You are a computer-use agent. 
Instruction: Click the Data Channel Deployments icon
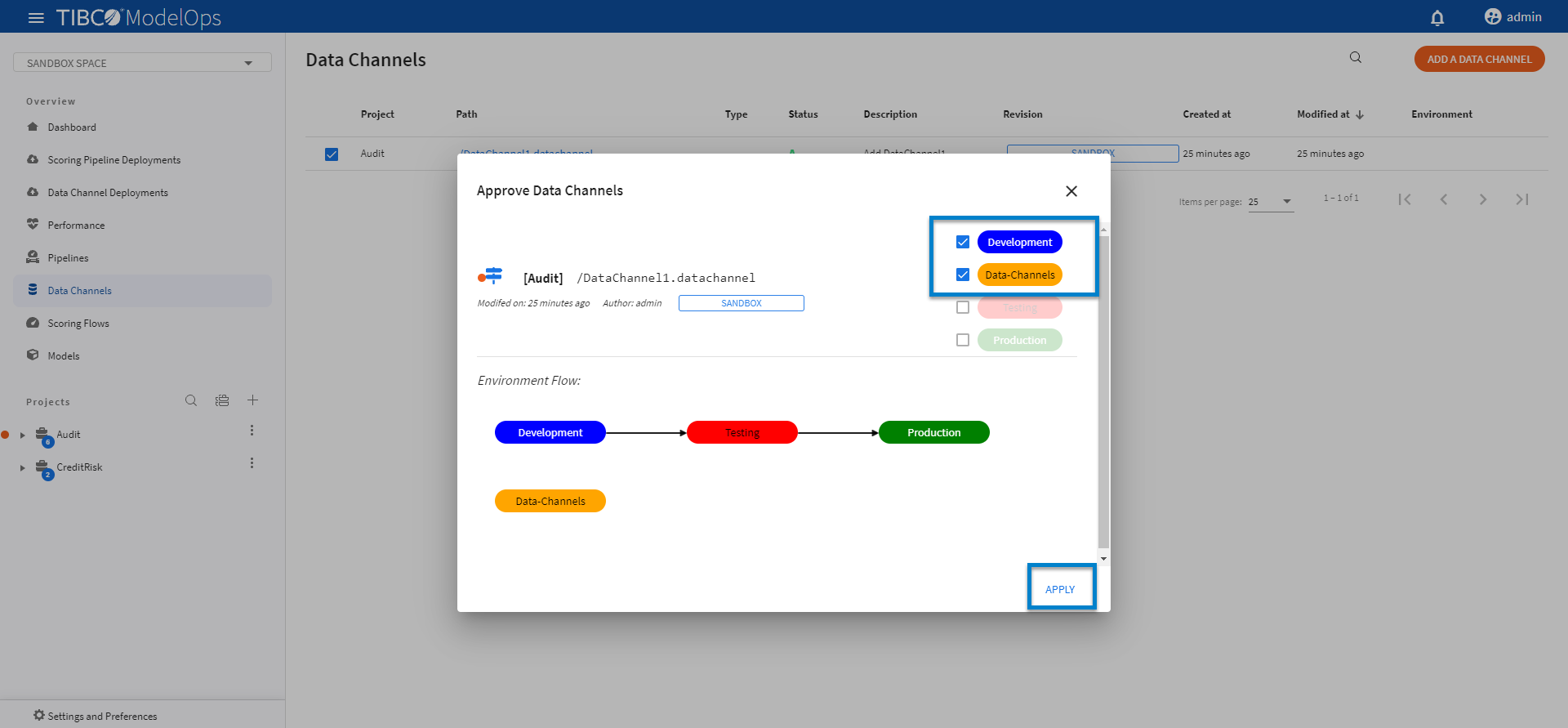[x=33, y=192]
